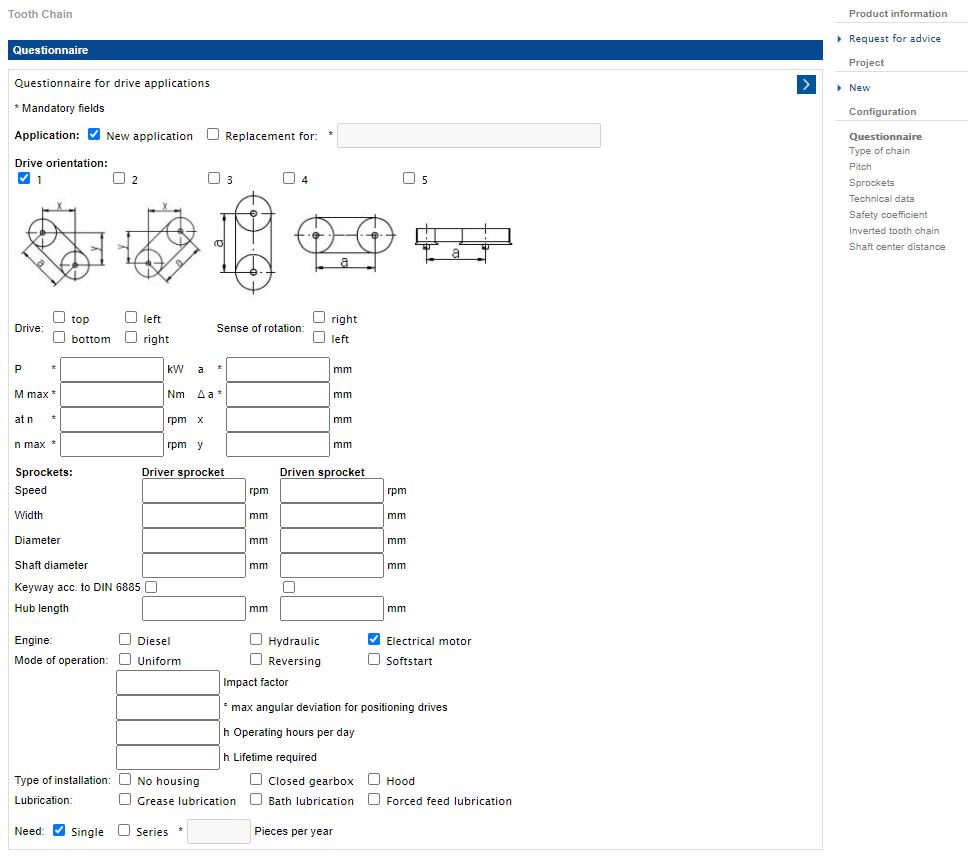Go to Type of chain step
Viewport: 972px width, 859px height.
point(879,151)
